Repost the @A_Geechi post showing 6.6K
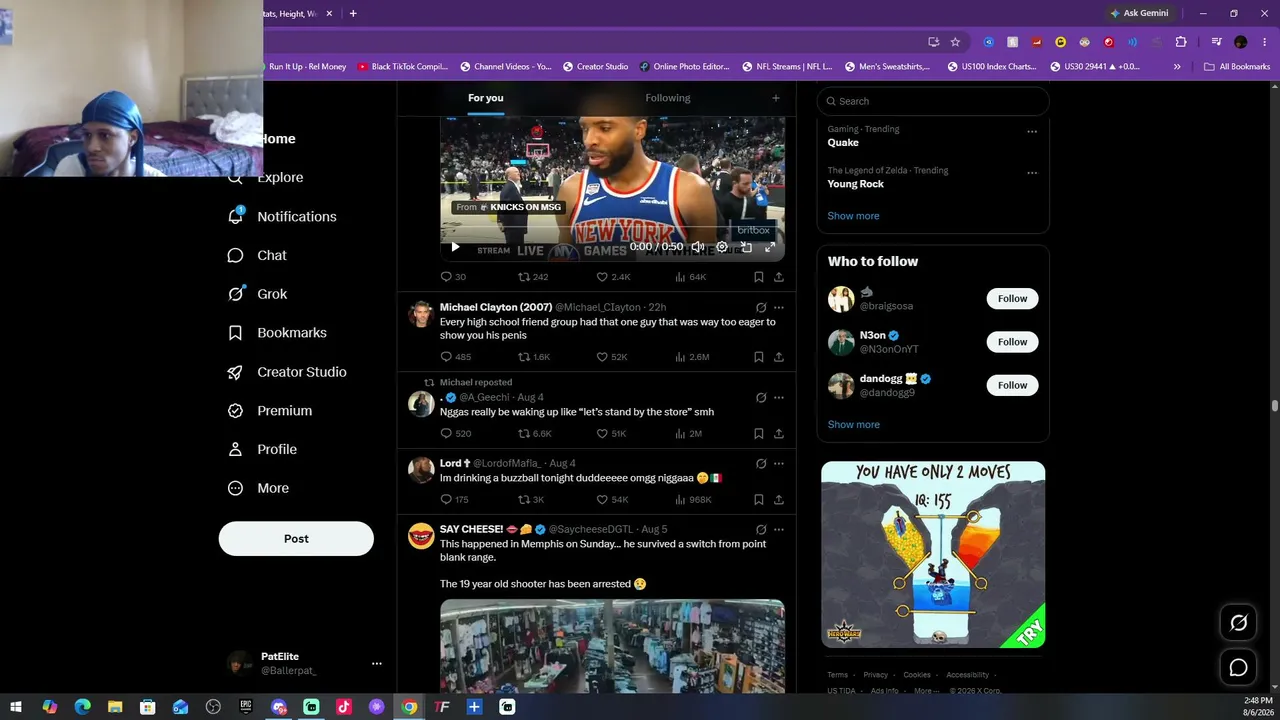This screenshot has width=1280, height=720. pos(534,434)
